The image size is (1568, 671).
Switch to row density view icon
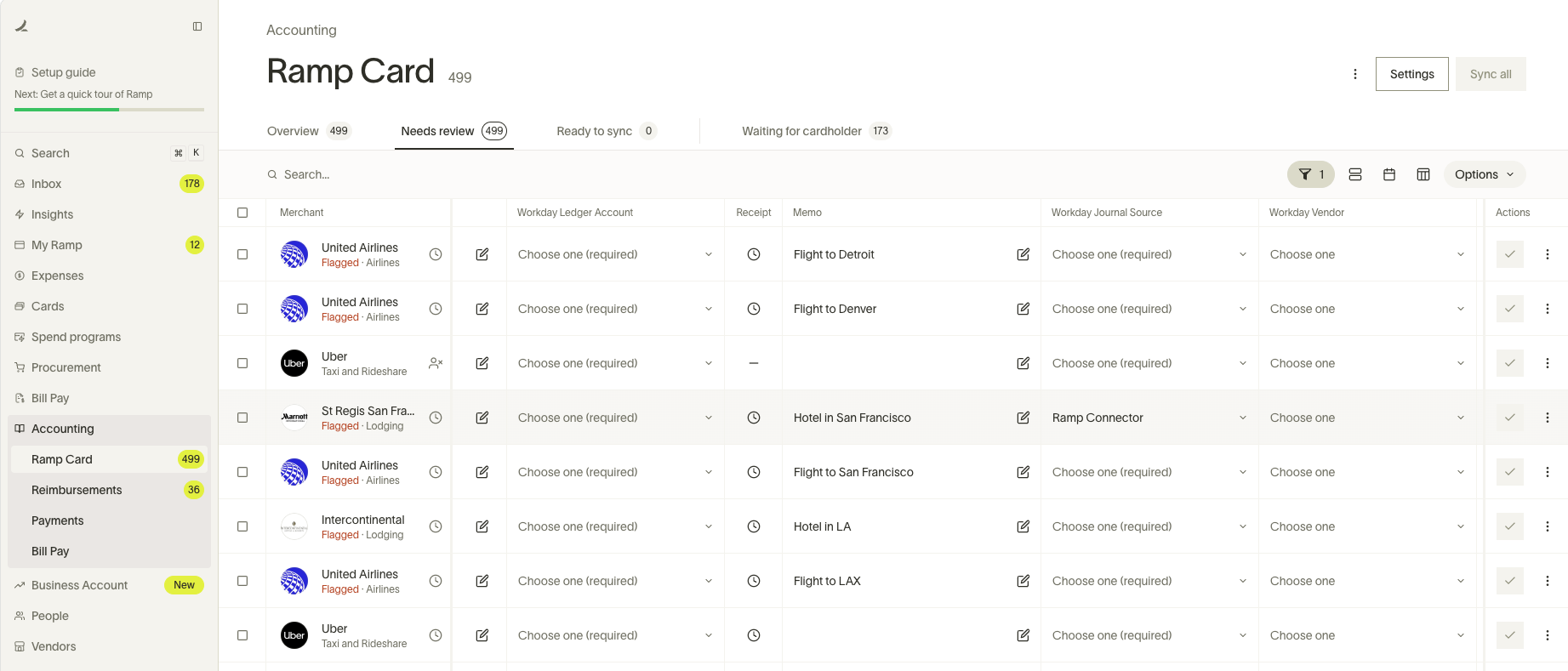point(1355,174)
